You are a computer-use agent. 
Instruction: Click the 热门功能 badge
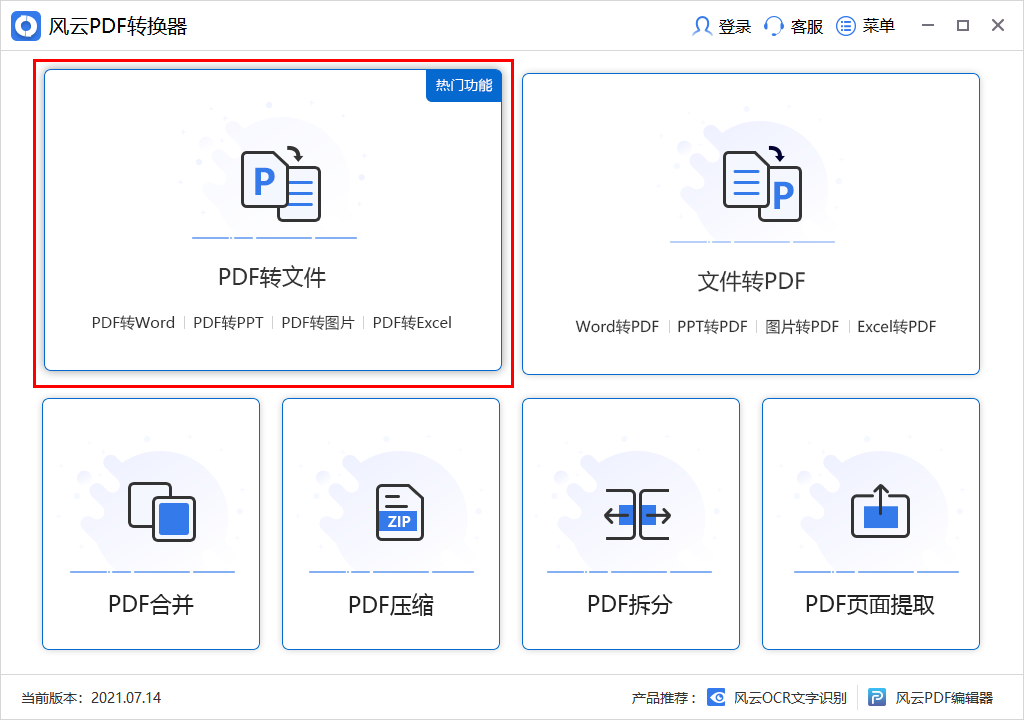point(464,86)
